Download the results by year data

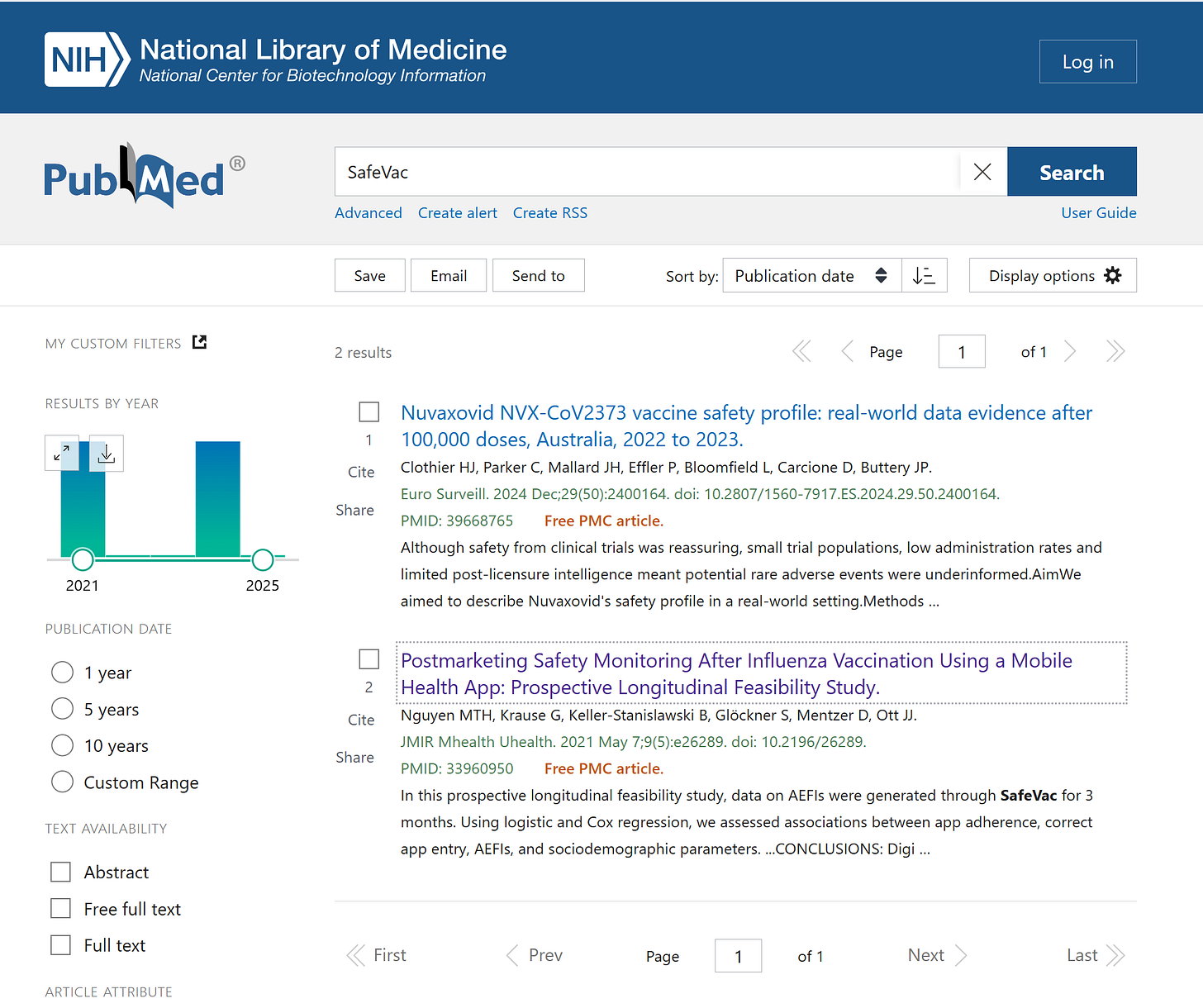click(x=106, y=453)
